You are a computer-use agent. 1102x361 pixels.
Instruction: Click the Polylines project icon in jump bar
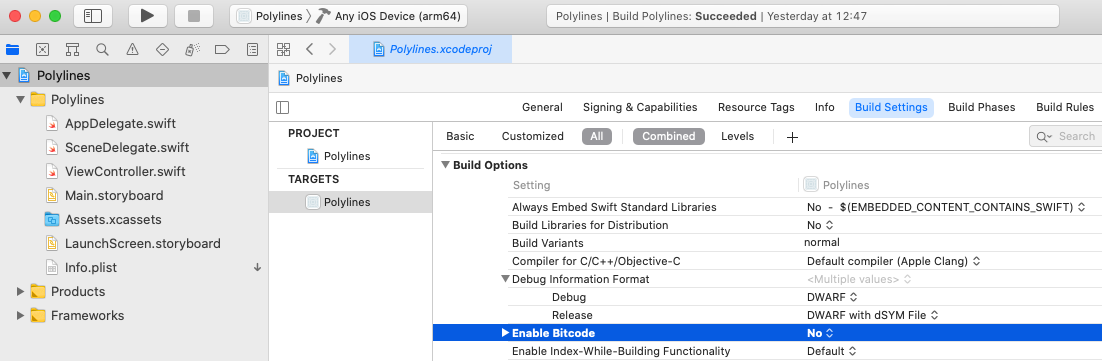(284, 78)
